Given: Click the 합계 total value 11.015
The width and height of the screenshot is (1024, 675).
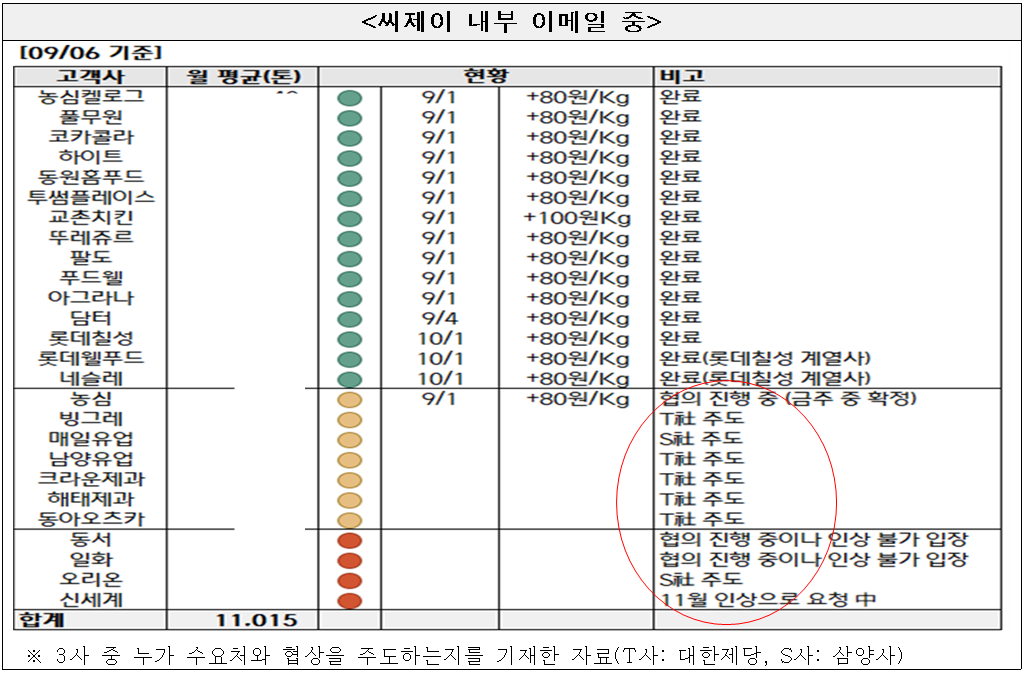Looking at the screenshot, I should [x=256, y=621].
